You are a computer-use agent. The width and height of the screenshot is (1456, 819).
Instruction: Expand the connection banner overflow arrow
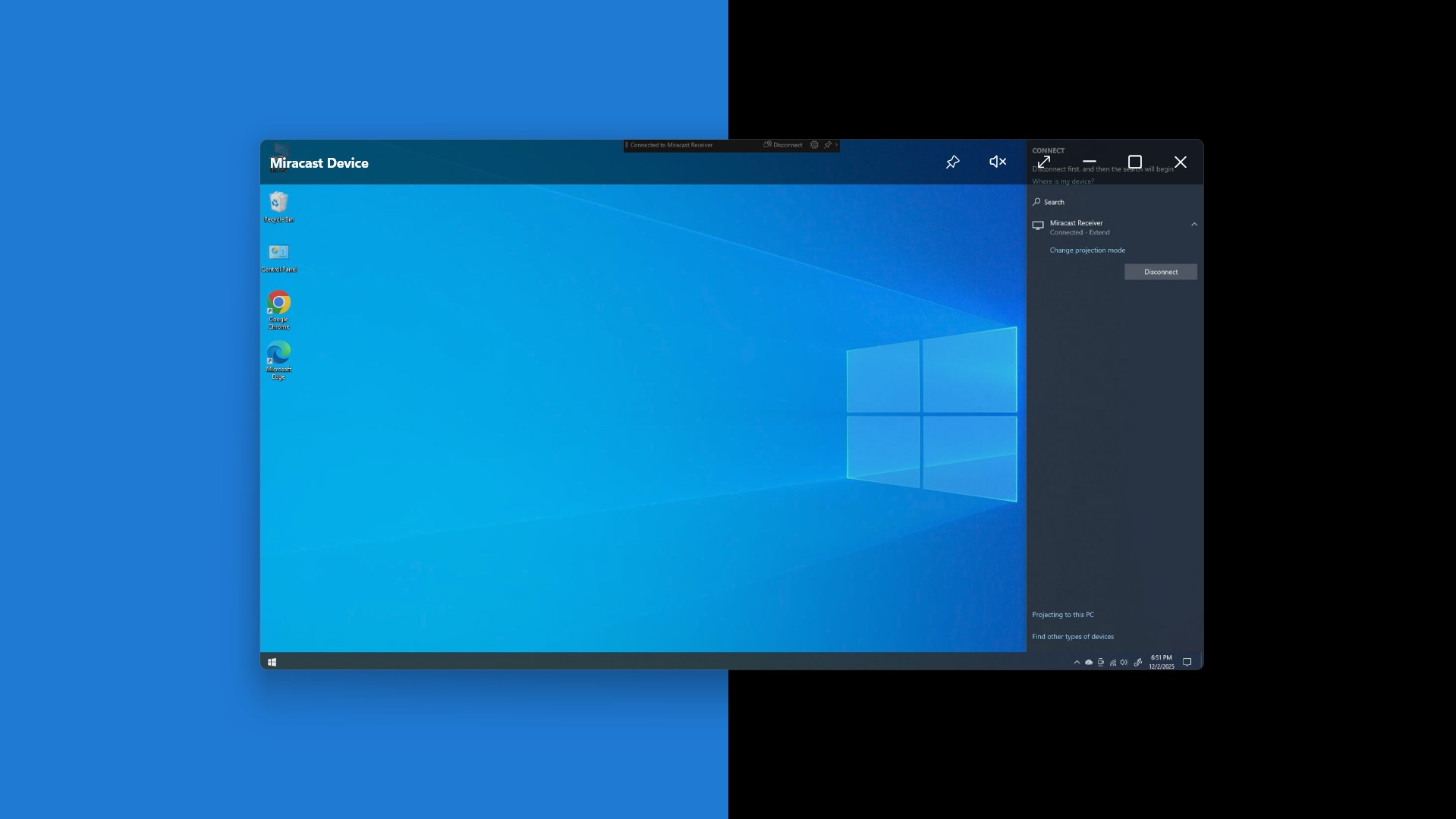(838, 145)
